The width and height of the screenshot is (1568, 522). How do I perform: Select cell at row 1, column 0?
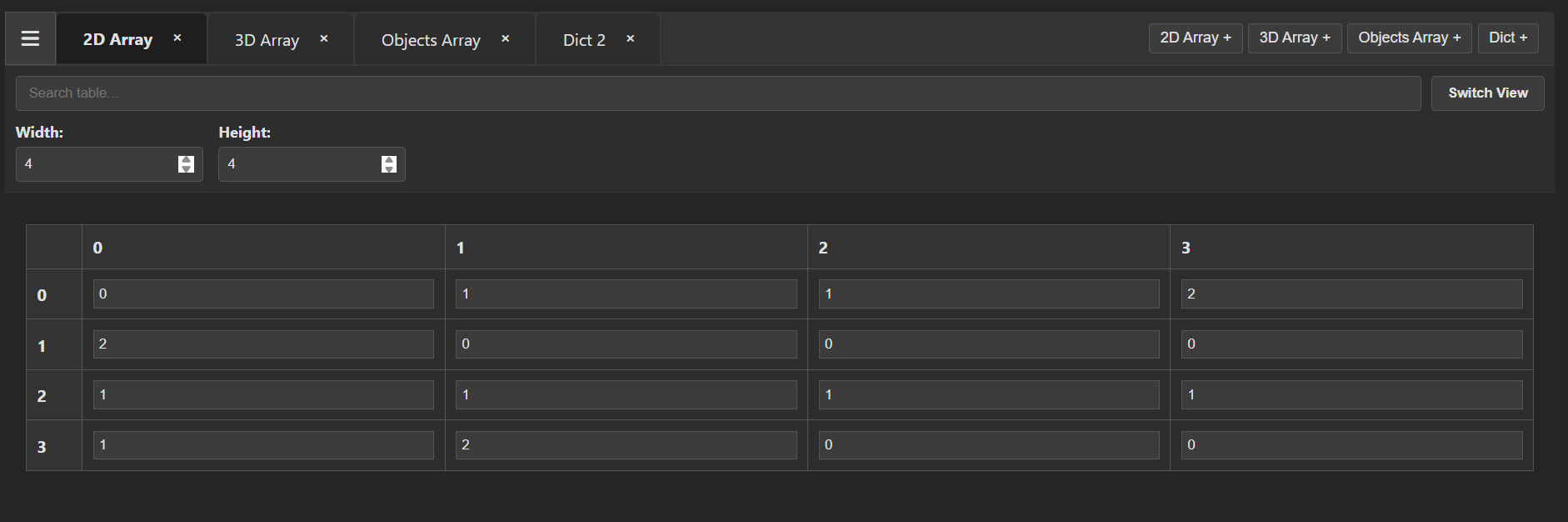pos(263,344)
